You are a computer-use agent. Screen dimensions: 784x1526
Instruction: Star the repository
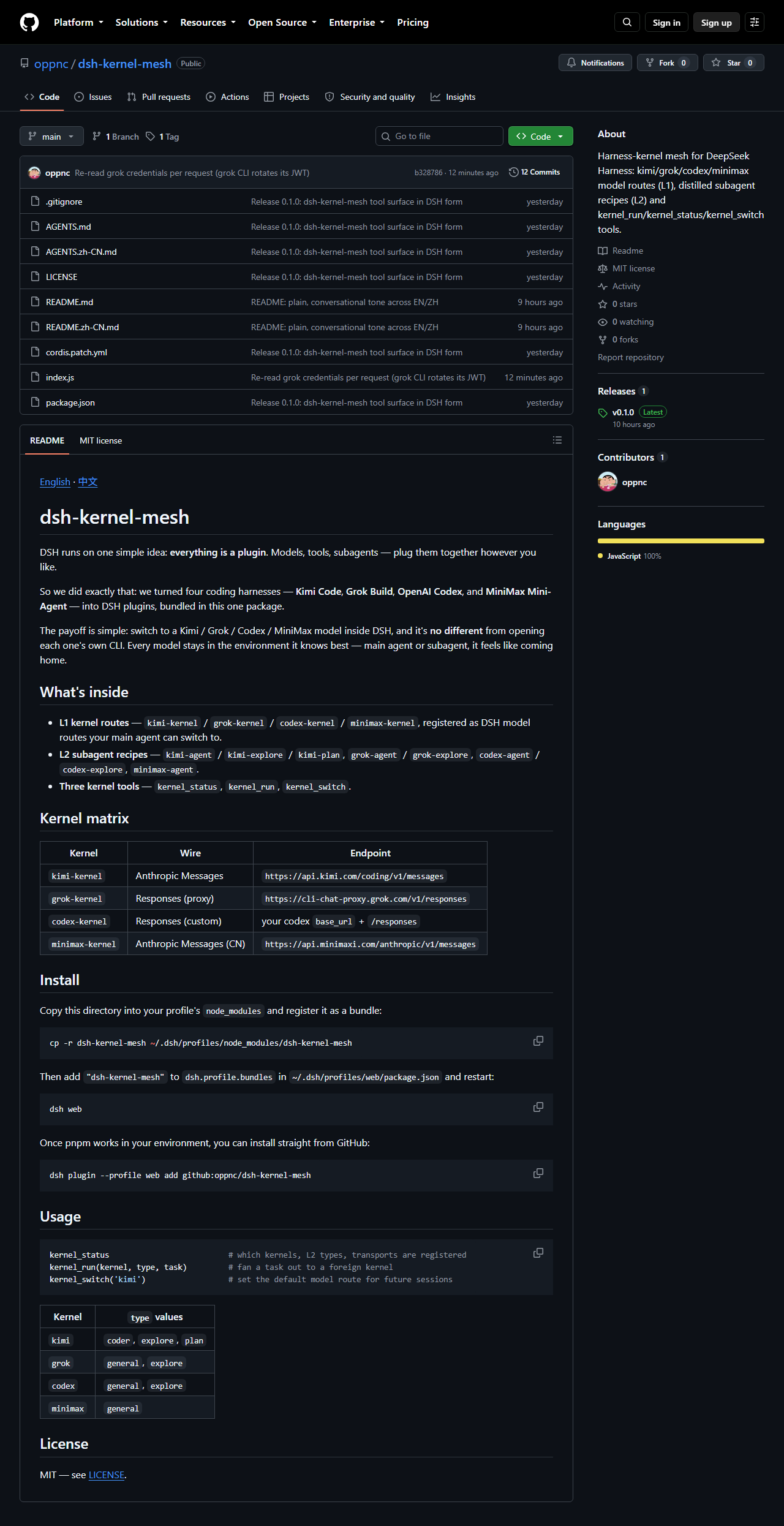pyautogui.click(x=734, y=62)
